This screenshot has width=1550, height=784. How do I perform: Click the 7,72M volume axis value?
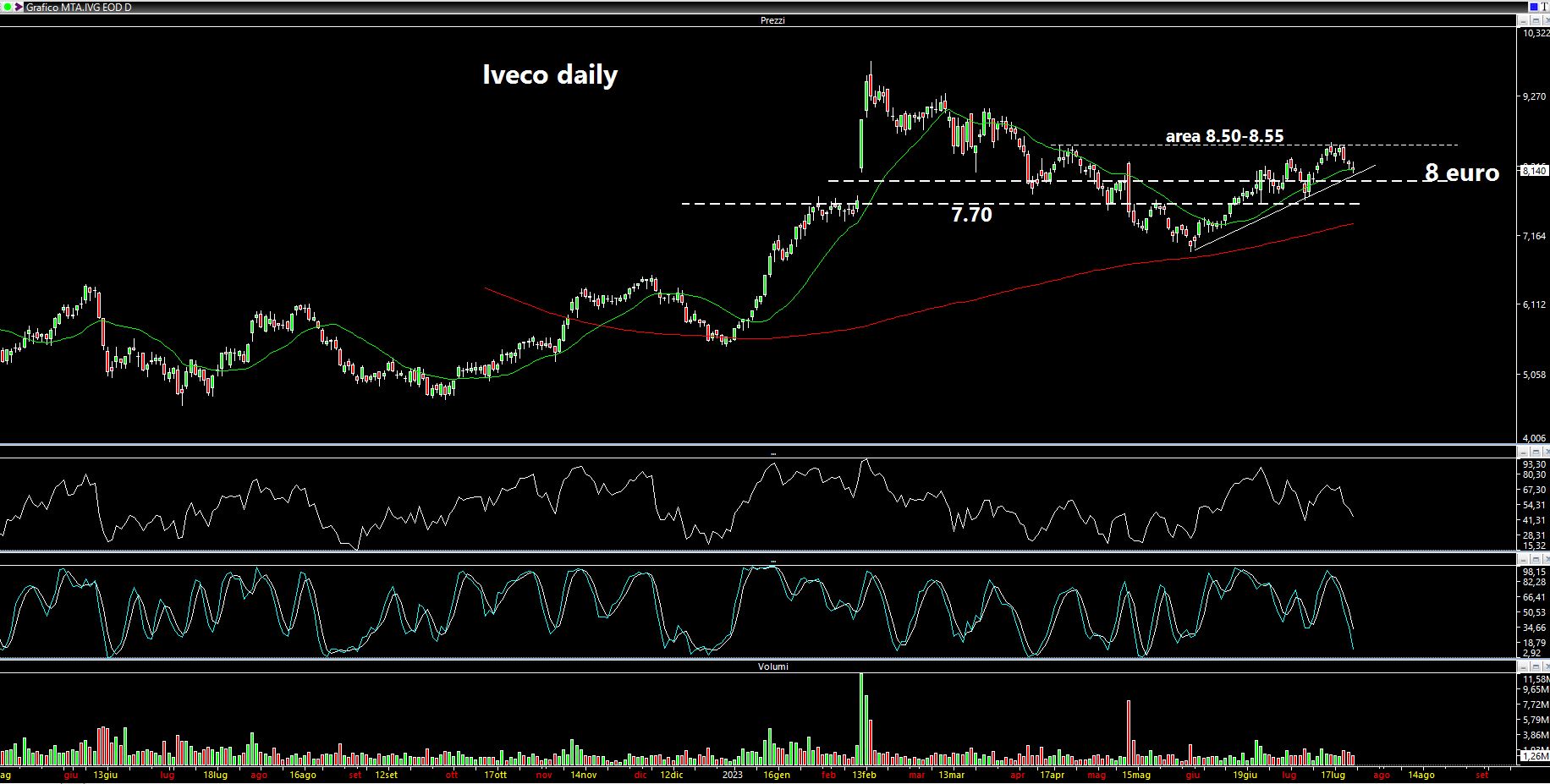[1535, 705]
